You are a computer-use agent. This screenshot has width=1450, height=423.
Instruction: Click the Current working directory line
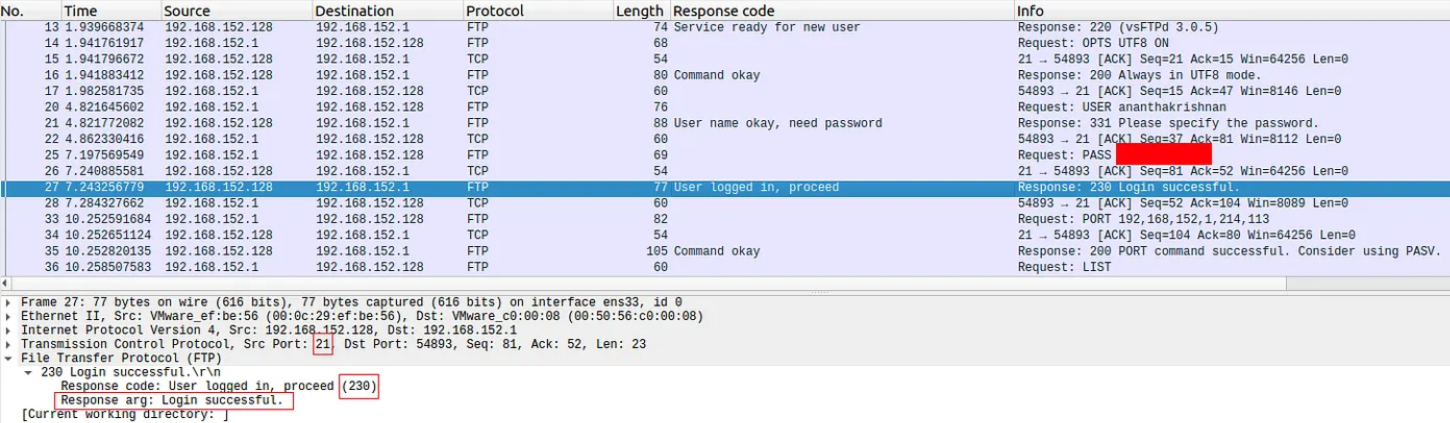[x=125, y=414]
